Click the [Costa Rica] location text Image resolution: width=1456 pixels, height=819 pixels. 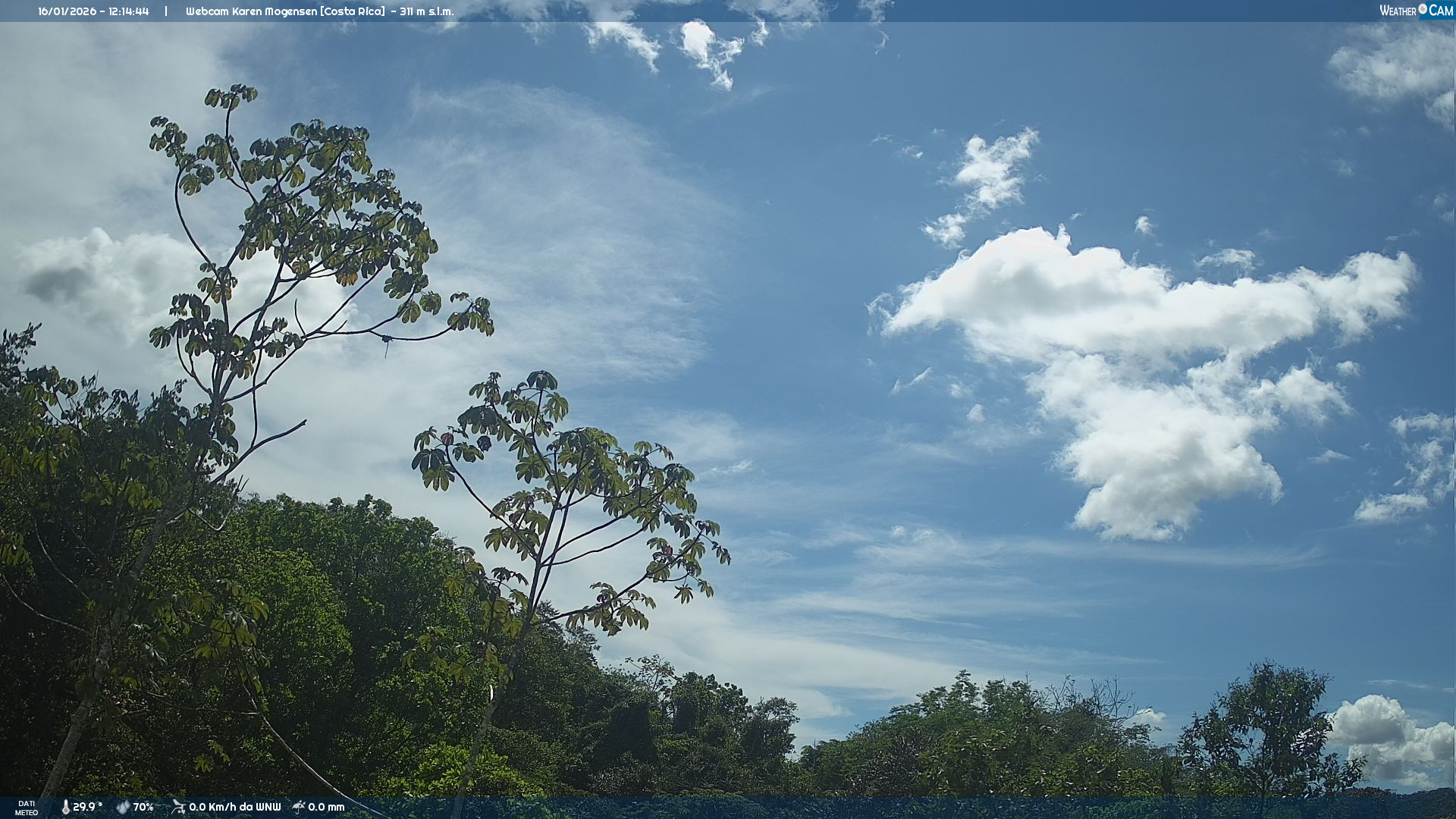pyautogui.click(x=353, y=11)
